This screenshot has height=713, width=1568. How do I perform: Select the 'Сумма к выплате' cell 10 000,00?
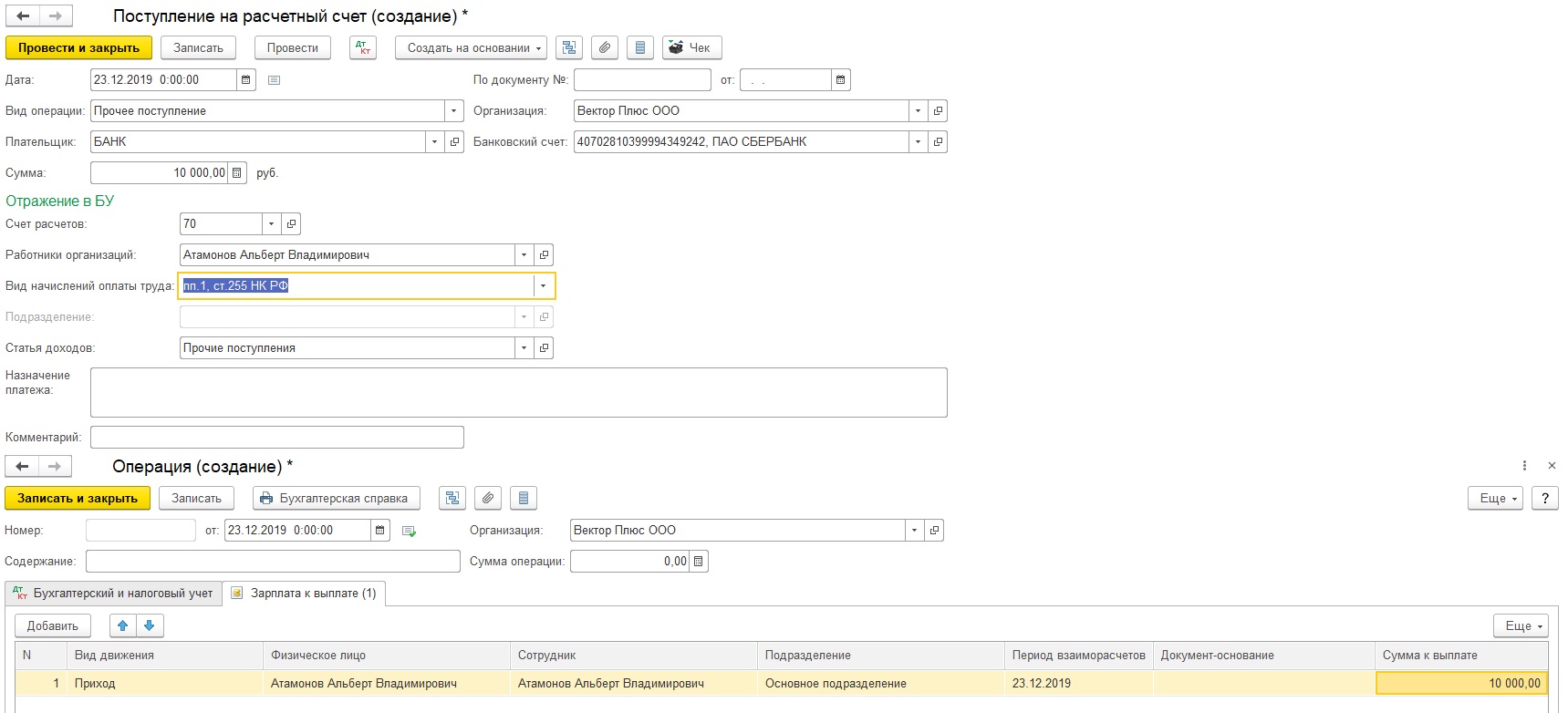[1461, 683]
